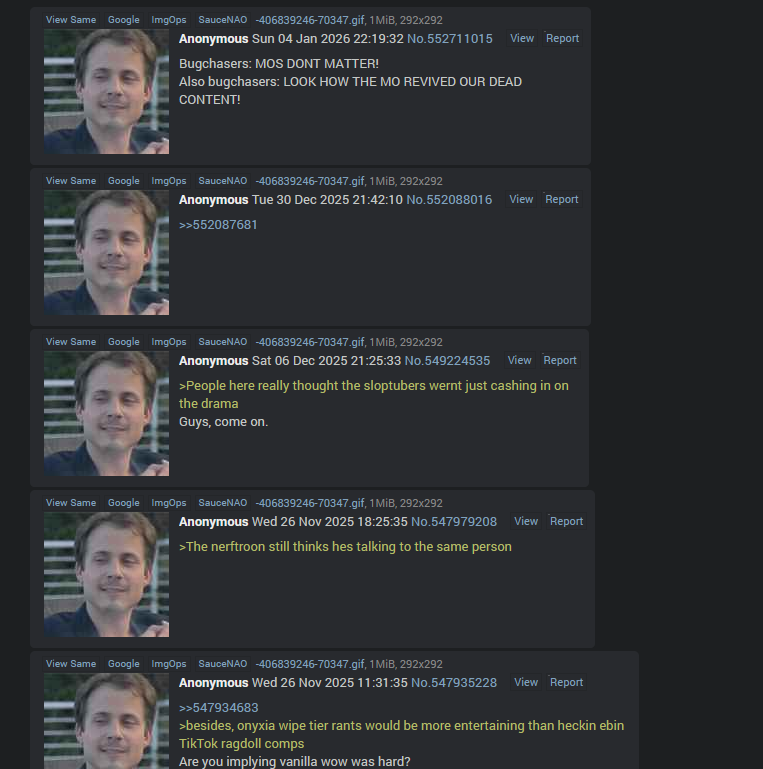
Task: View post No.552088016
Action: coord(521,199)
